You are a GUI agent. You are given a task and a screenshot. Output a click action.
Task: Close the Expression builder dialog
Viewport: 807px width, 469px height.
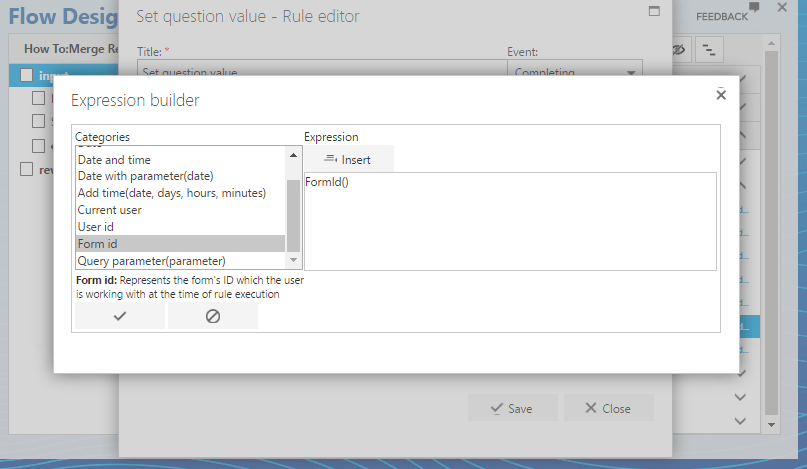point(721,95)
